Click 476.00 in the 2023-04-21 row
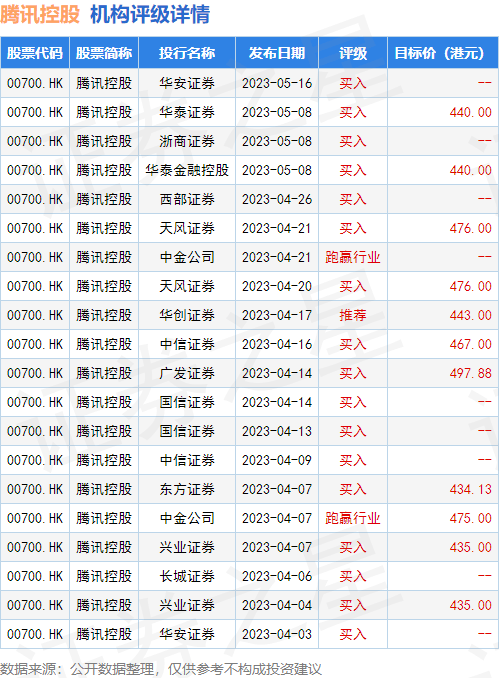The width and height of the screenshot is (499, 678). (x=470, y=228)
